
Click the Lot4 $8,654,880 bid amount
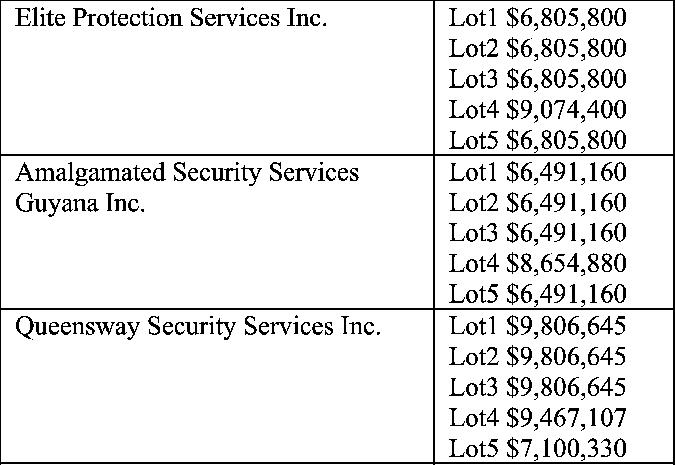(537, 264)
